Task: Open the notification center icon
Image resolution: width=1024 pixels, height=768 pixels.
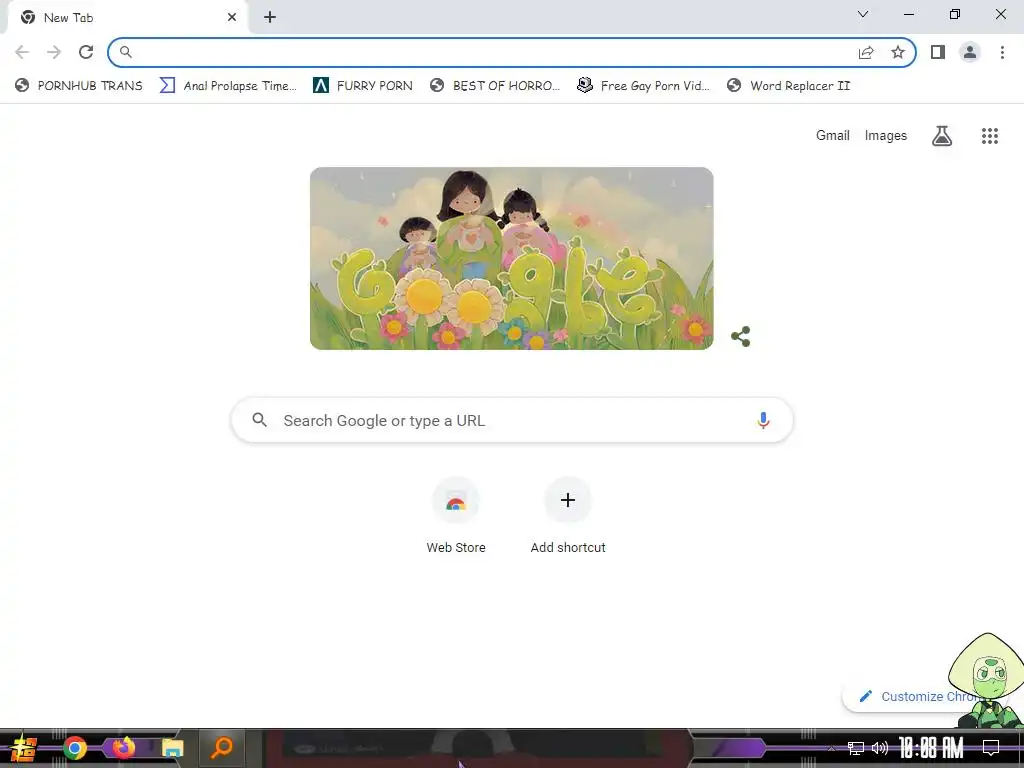Action: click(991, 748)
